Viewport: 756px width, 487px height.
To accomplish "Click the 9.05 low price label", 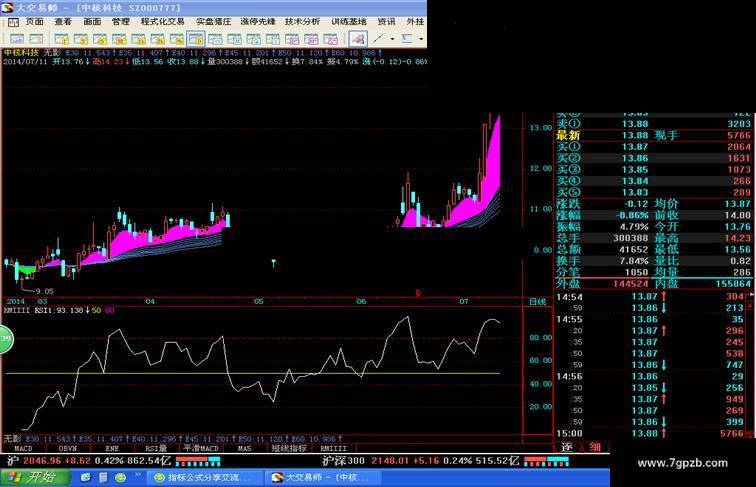I will pos(44,291).
